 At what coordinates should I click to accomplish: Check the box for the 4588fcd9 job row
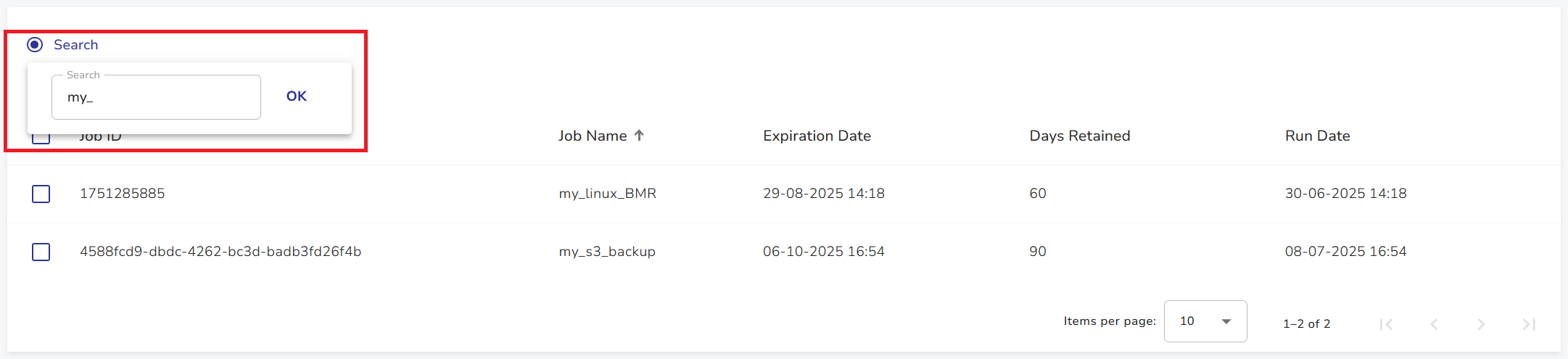[41, 252]
